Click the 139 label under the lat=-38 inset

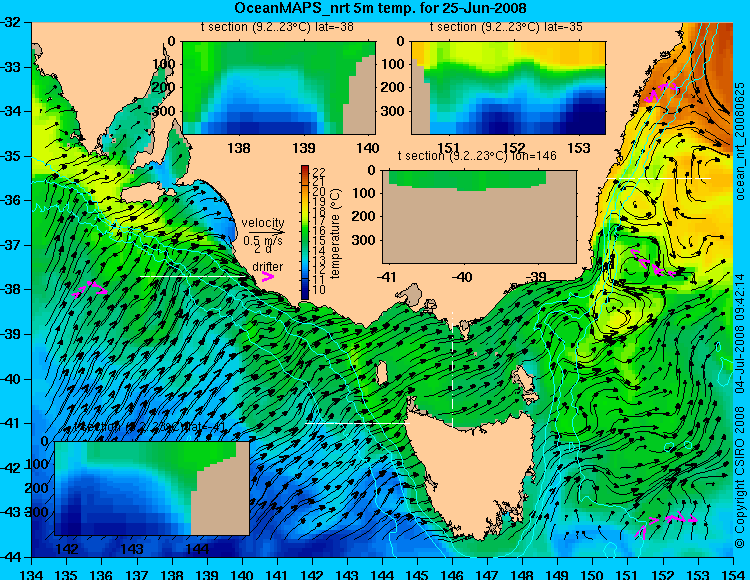click(x=304, y=148)
